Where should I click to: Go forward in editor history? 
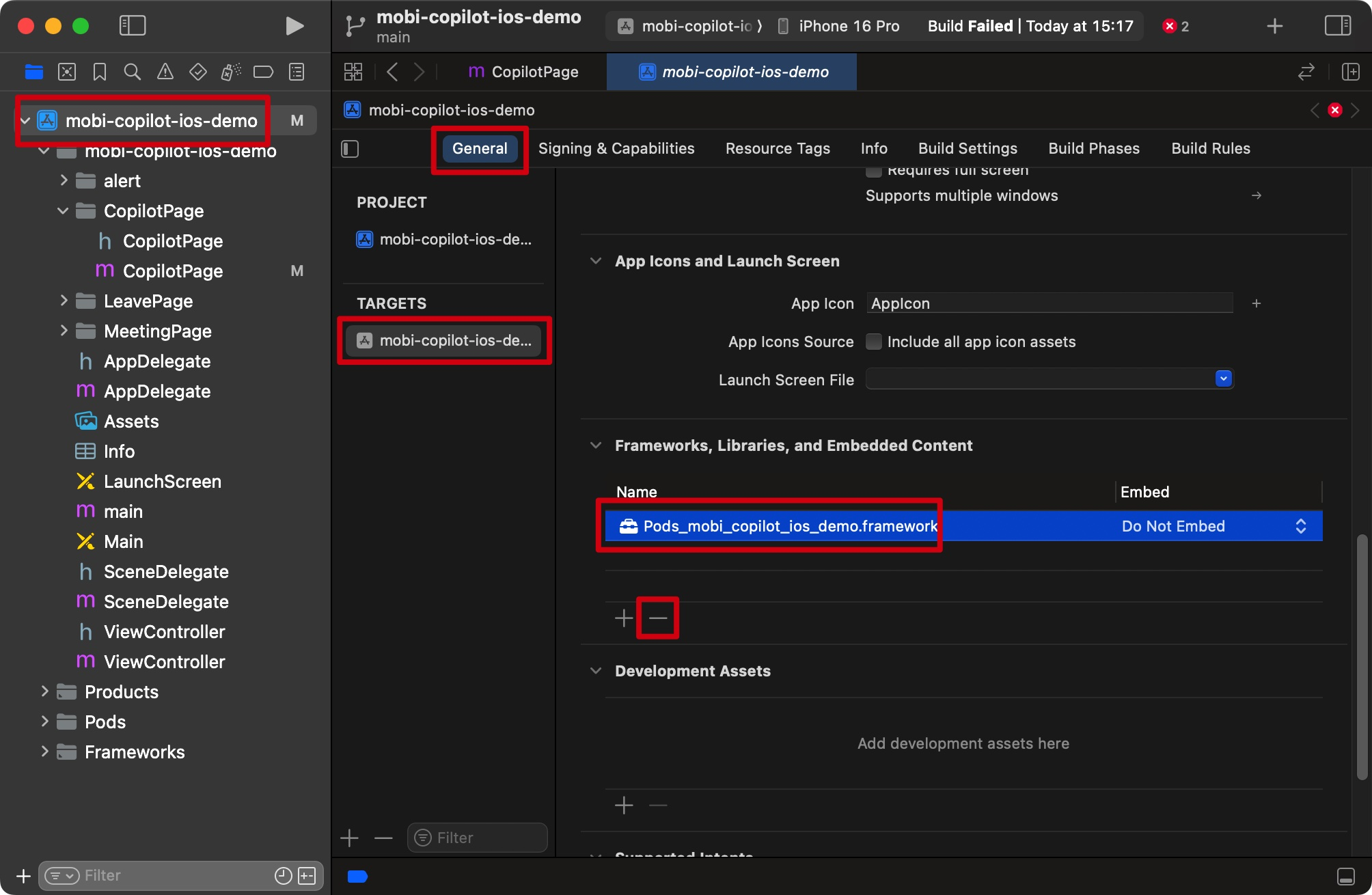pyautogui.click(x=420, y=72)
